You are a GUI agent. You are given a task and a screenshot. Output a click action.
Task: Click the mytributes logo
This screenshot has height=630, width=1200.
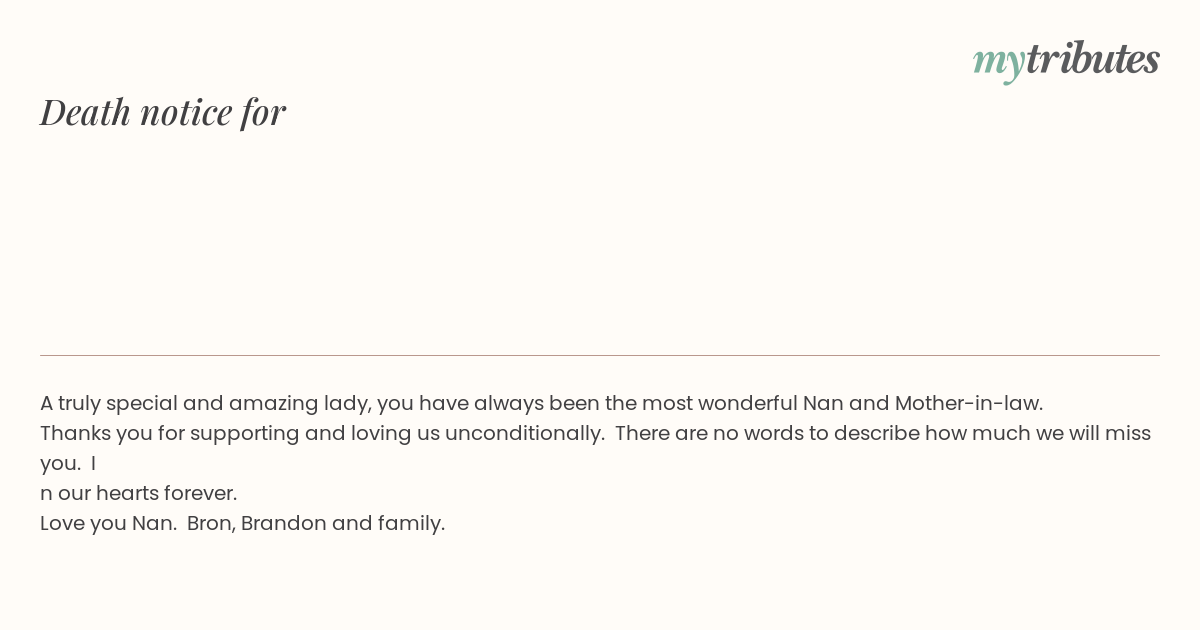(x=1066, y=60)
